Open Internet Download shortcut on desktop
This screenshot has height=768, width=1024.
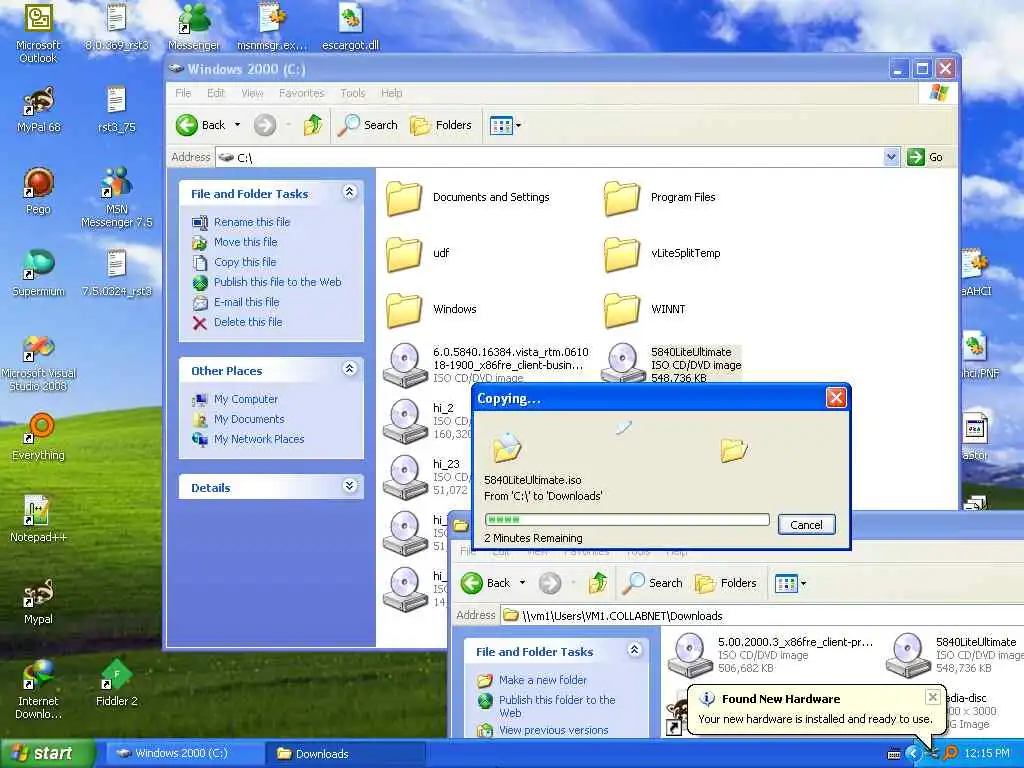39,690
